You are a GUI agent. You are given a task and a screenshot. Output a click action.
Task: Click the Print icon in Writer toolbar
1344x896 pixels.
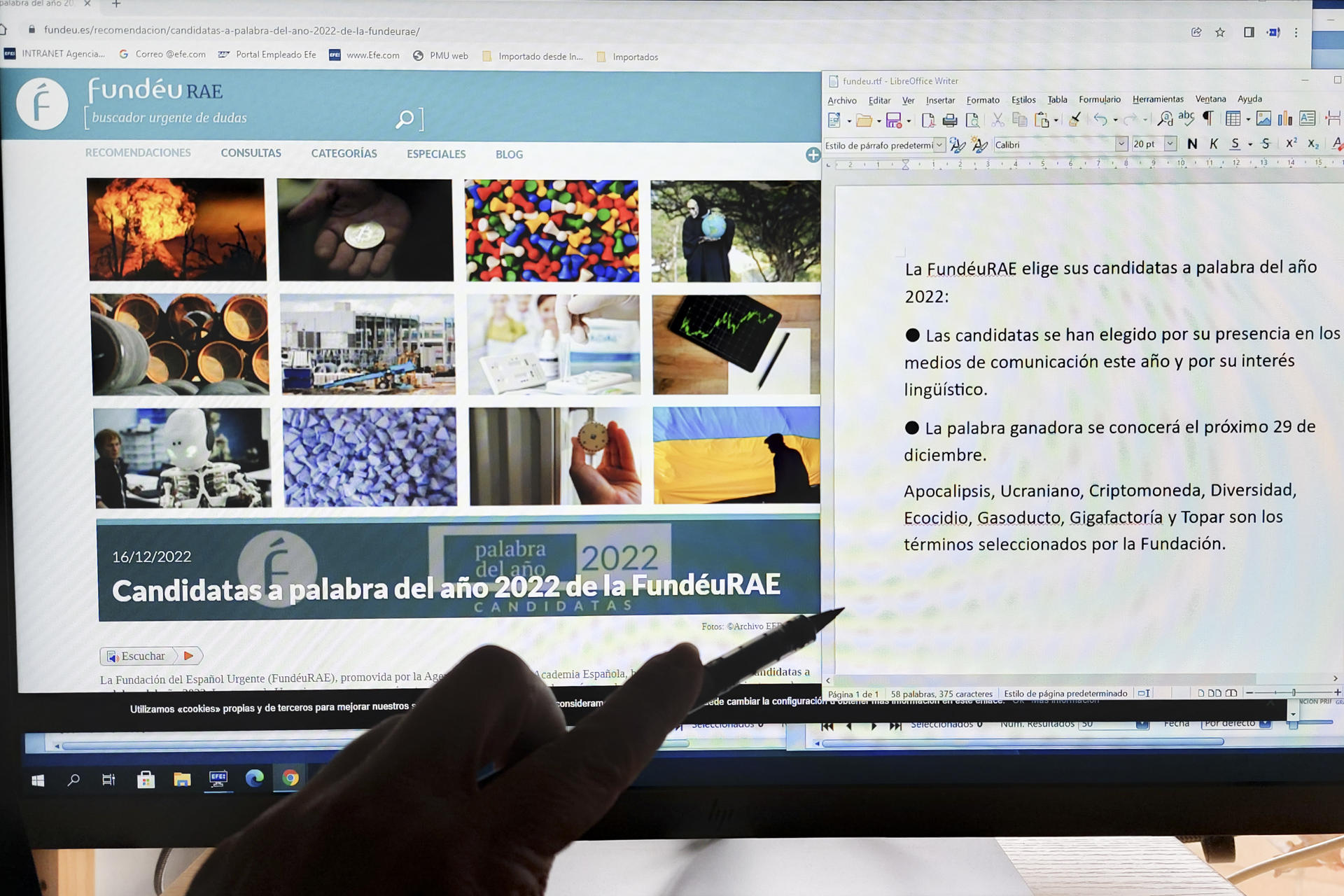point(949,120)
